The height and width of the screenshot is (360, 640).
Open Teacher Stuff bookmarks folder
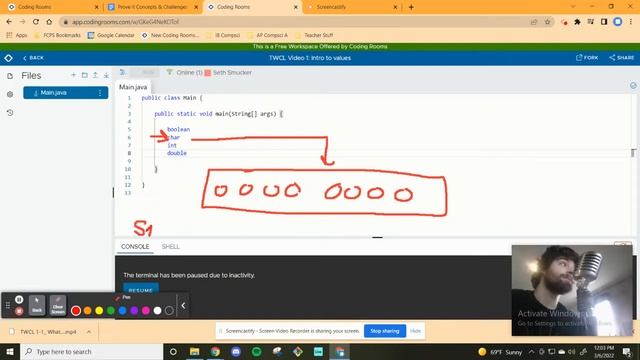click(314, 35)
